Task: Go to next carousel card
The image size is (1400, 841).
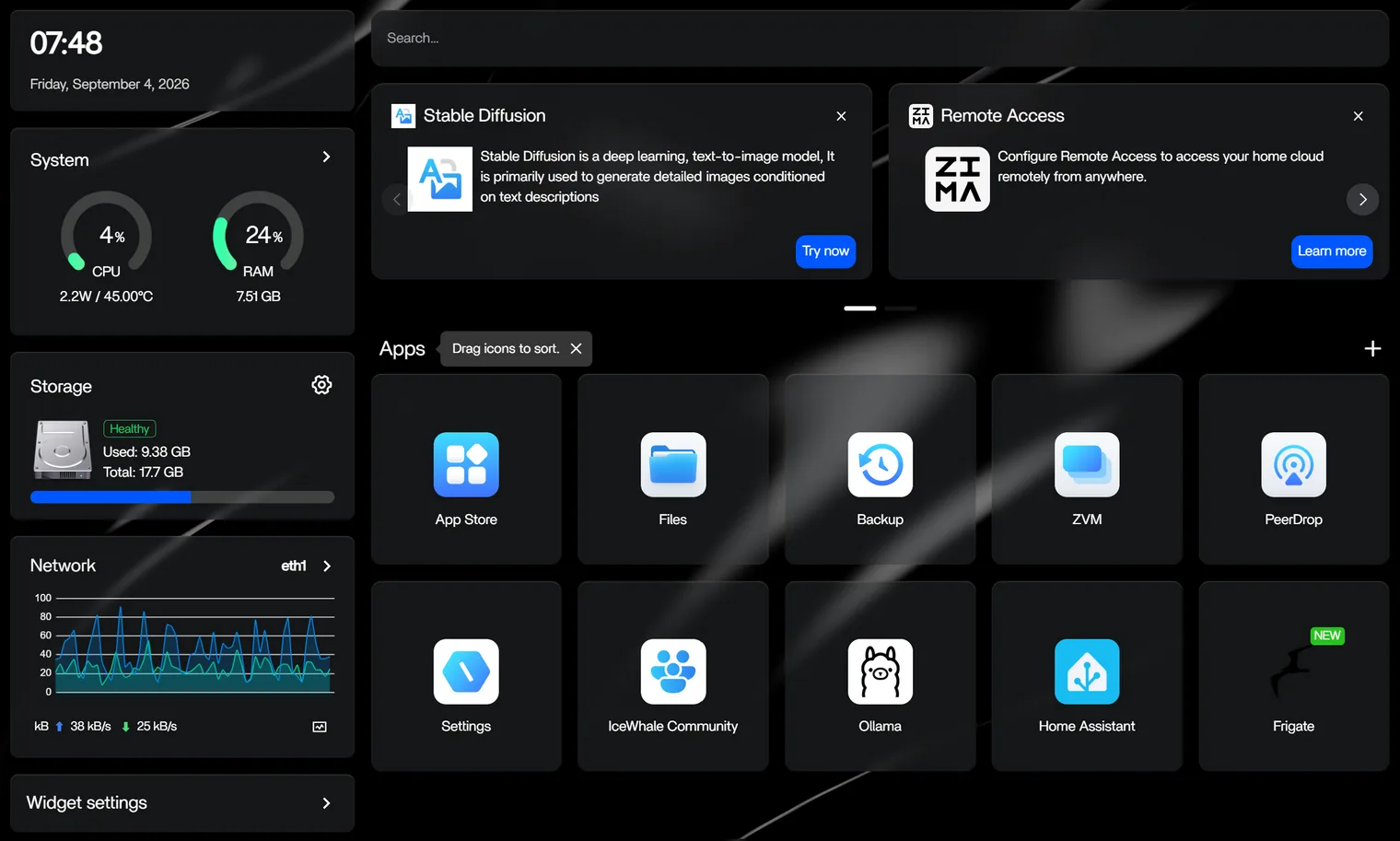Action: point(1363,199)
